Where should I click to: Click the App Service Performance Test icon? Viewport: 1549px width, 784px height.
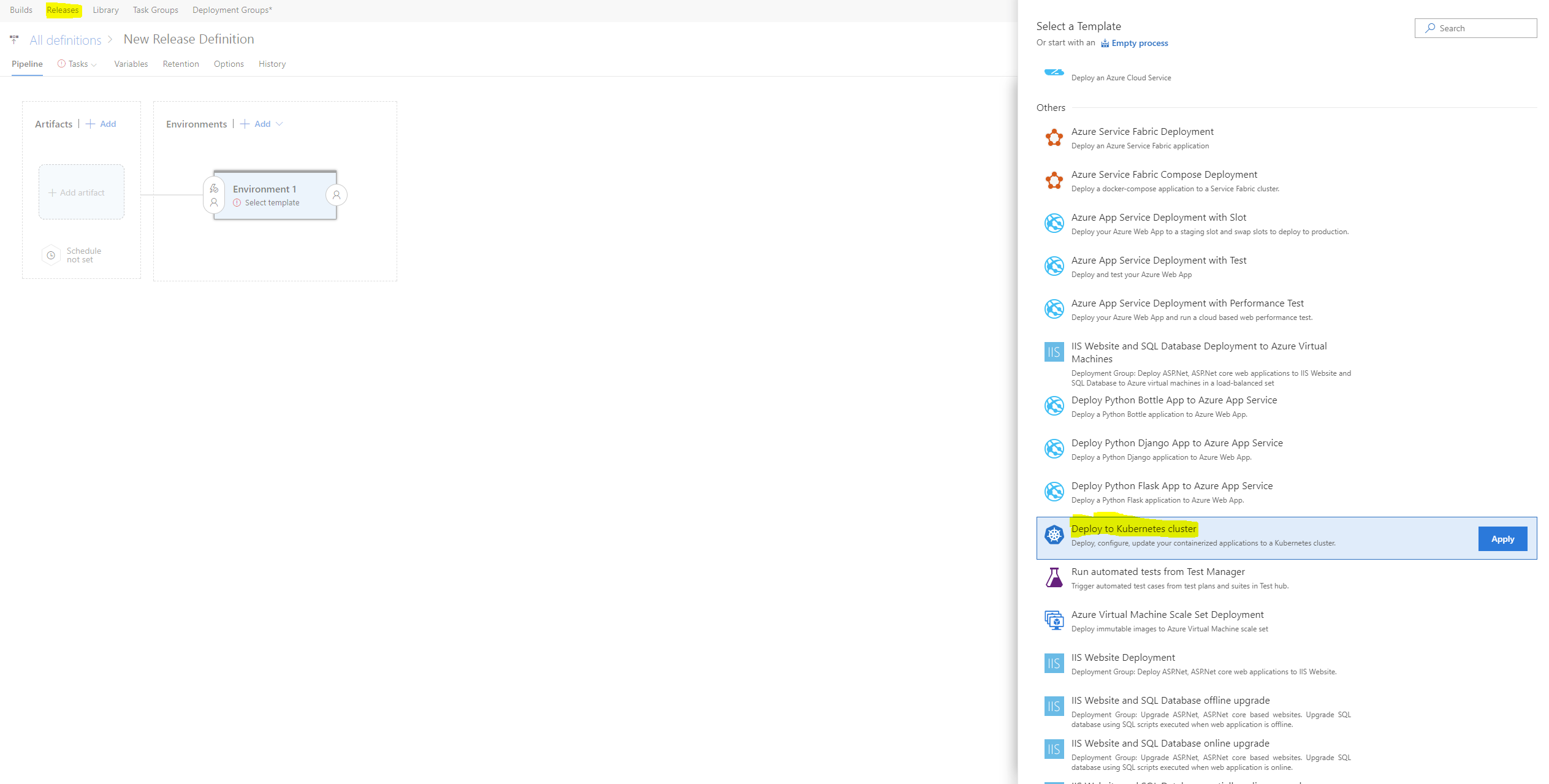pos(1054,309)
